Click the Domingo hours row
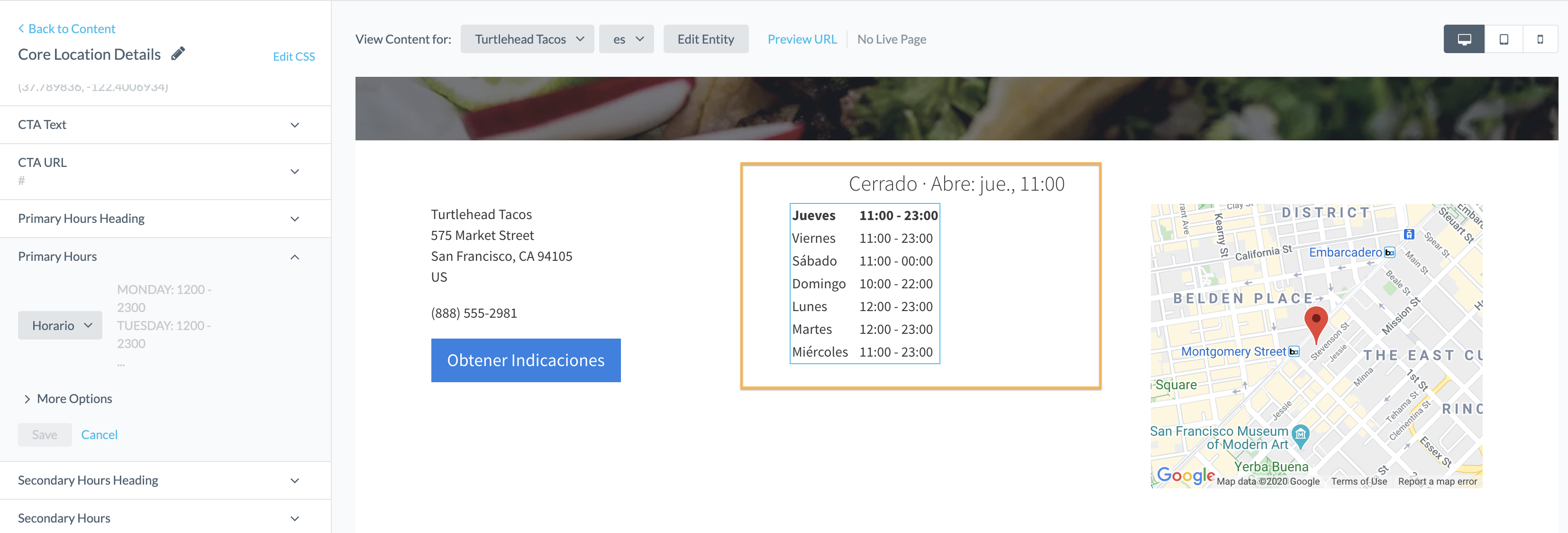 pos(865,284)
